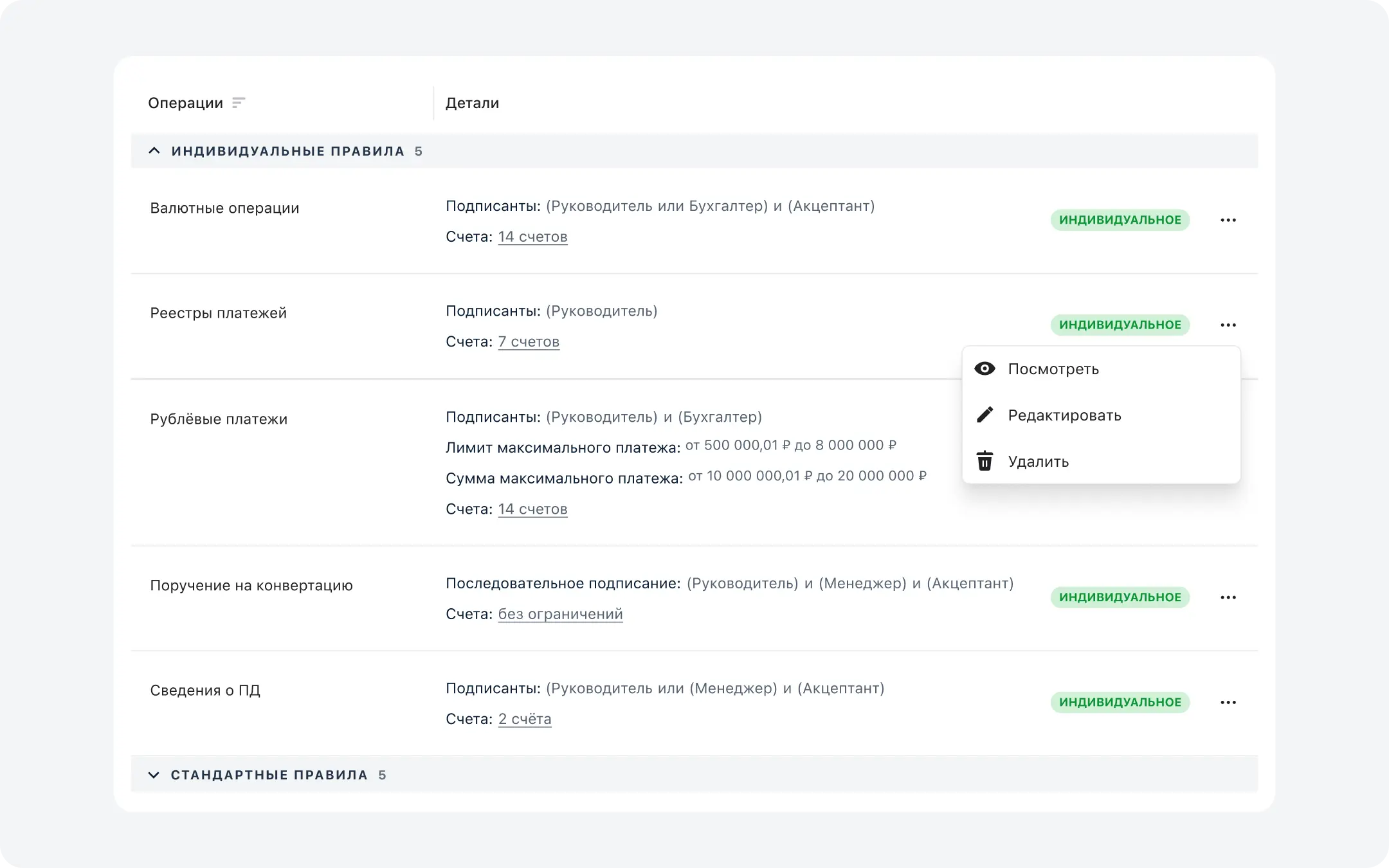Click the eye icon for Посмотреть
The image size is (1389, 868).
[x=985, y=368]
